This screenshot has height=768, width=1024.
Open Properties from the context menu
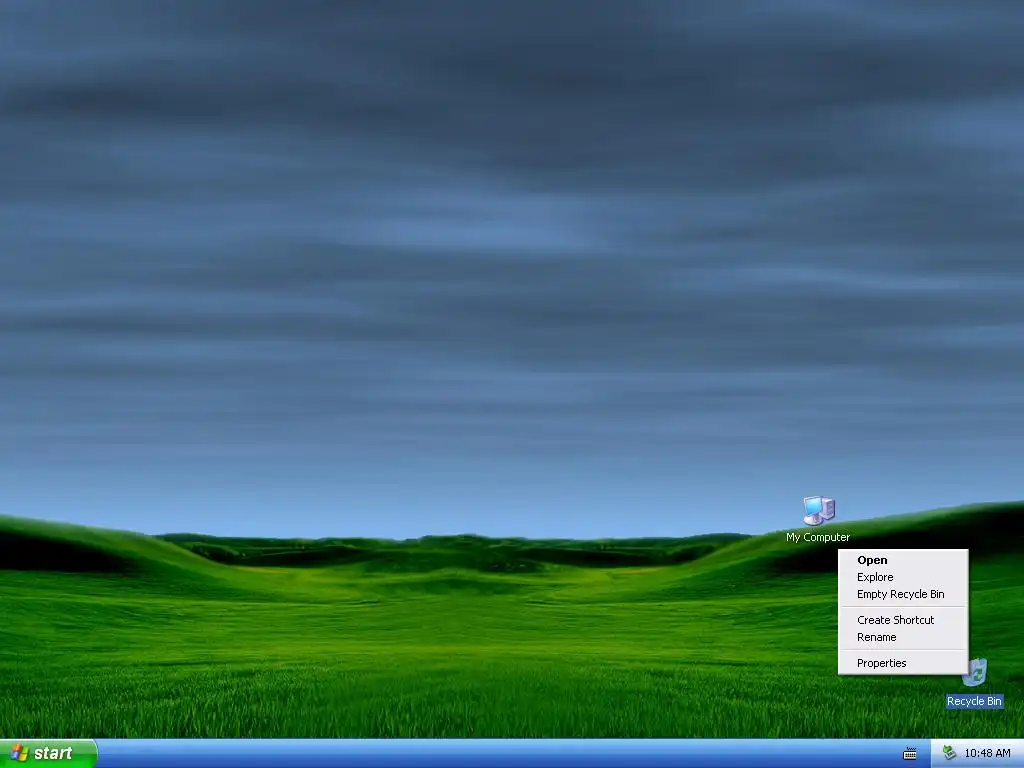click(903, 663)
